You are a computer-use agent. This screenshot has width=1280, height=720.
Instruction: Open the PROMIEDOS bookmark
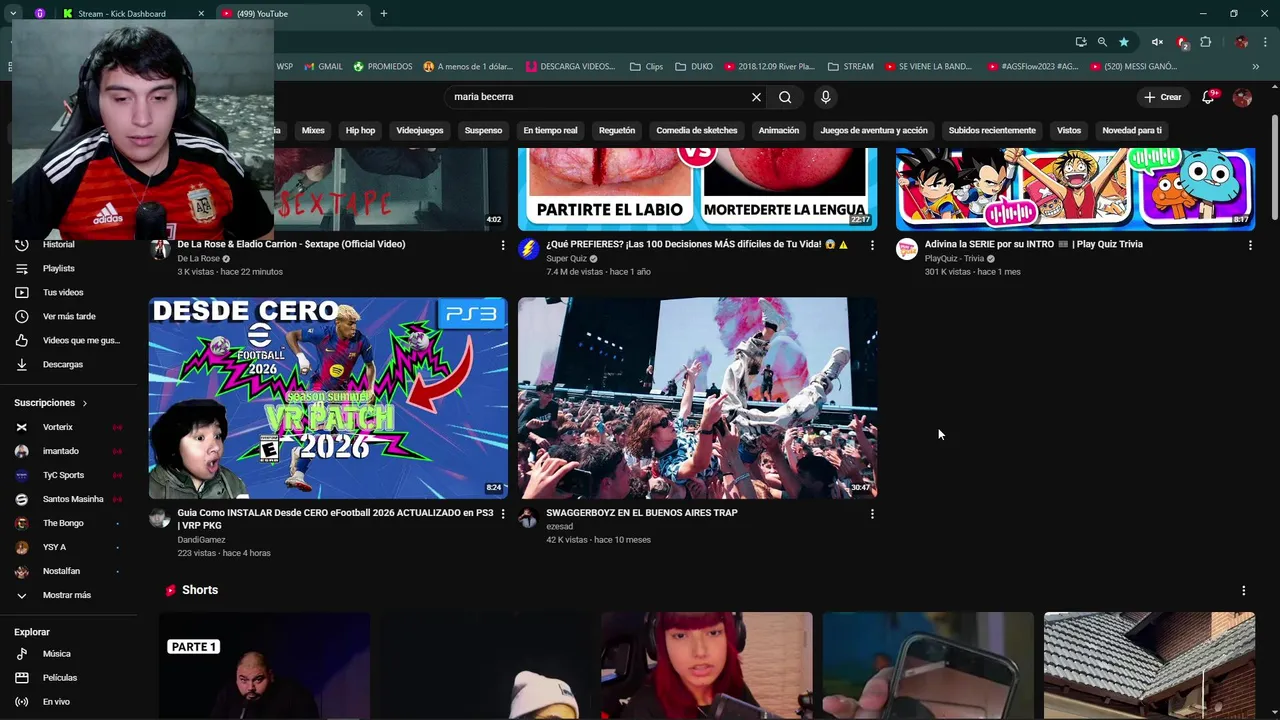click(x=383, y=67)
